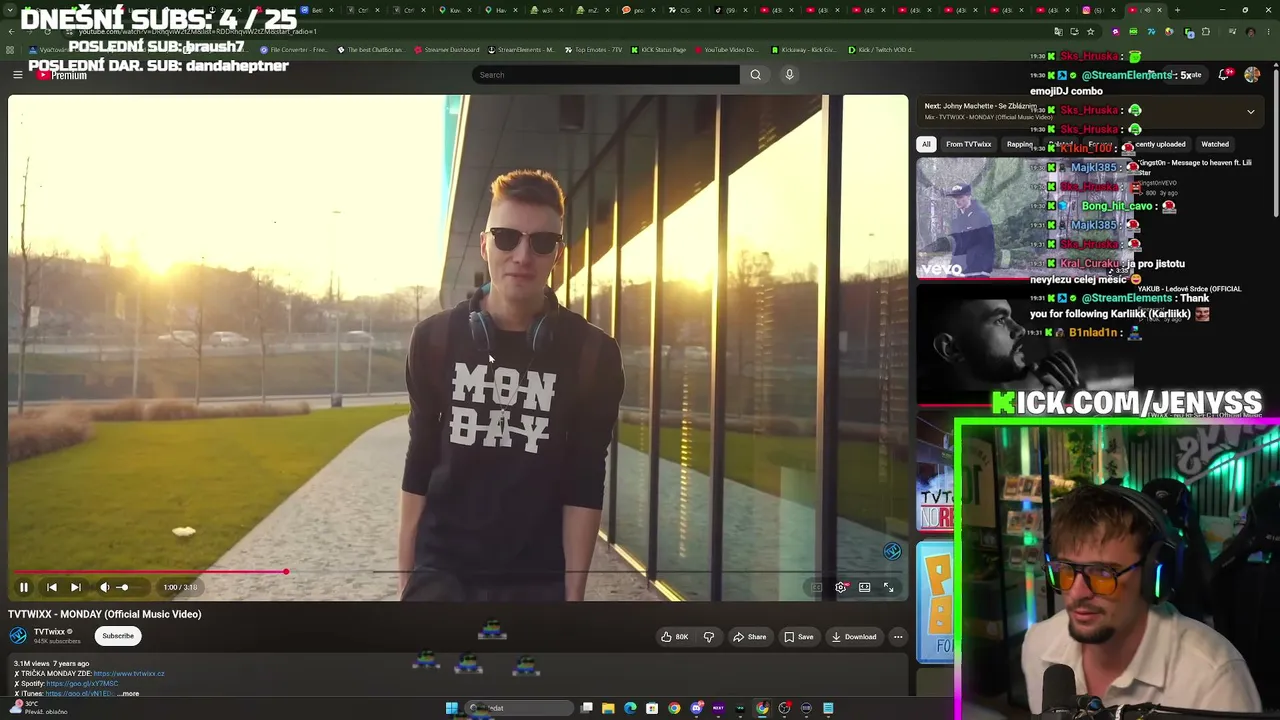Open Task View on the taskbar
1280x720 pixels.
pos(586,708)
